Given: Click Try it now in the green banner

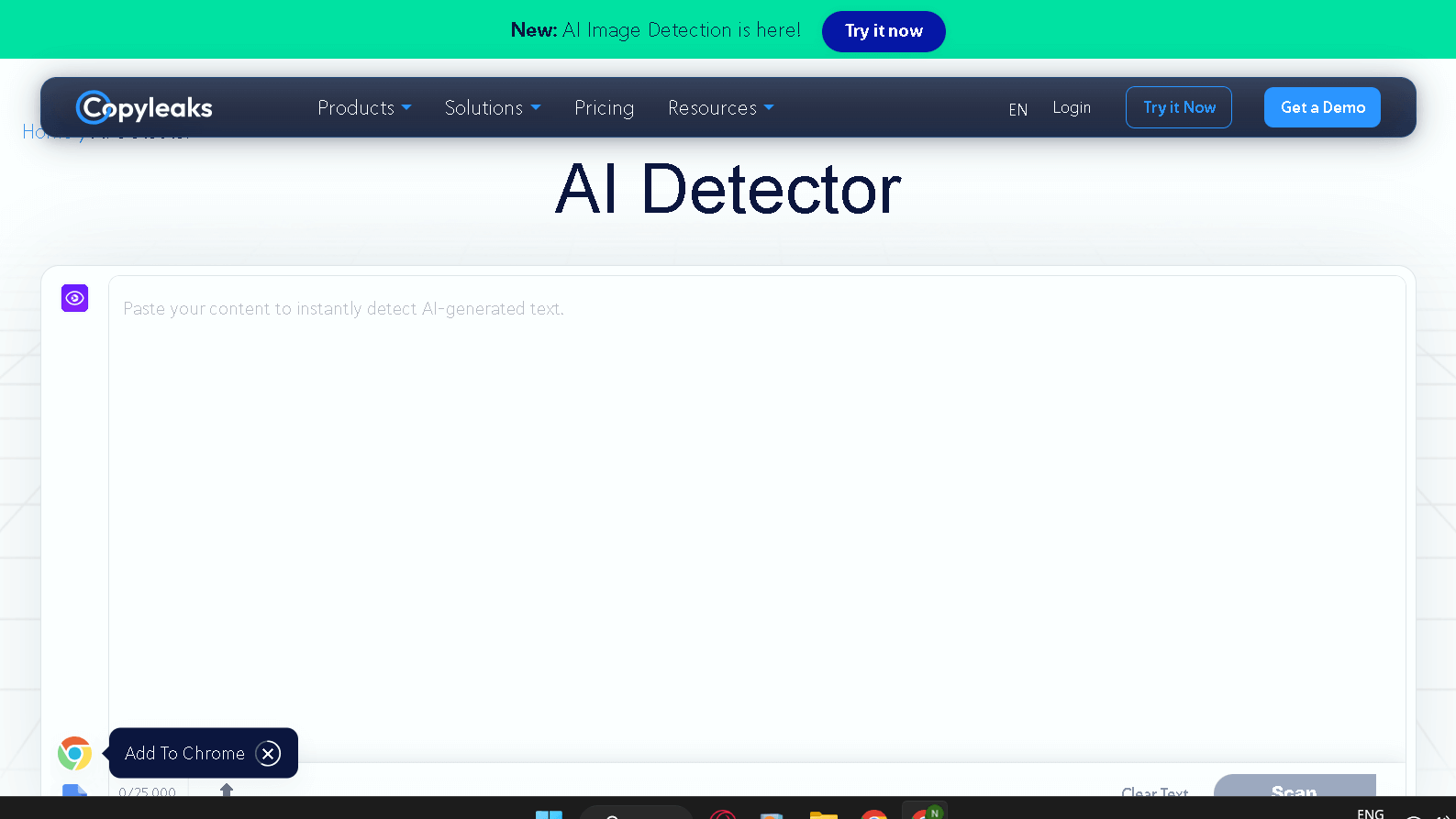Looking at the screenshot, I should tap(884, 31).
